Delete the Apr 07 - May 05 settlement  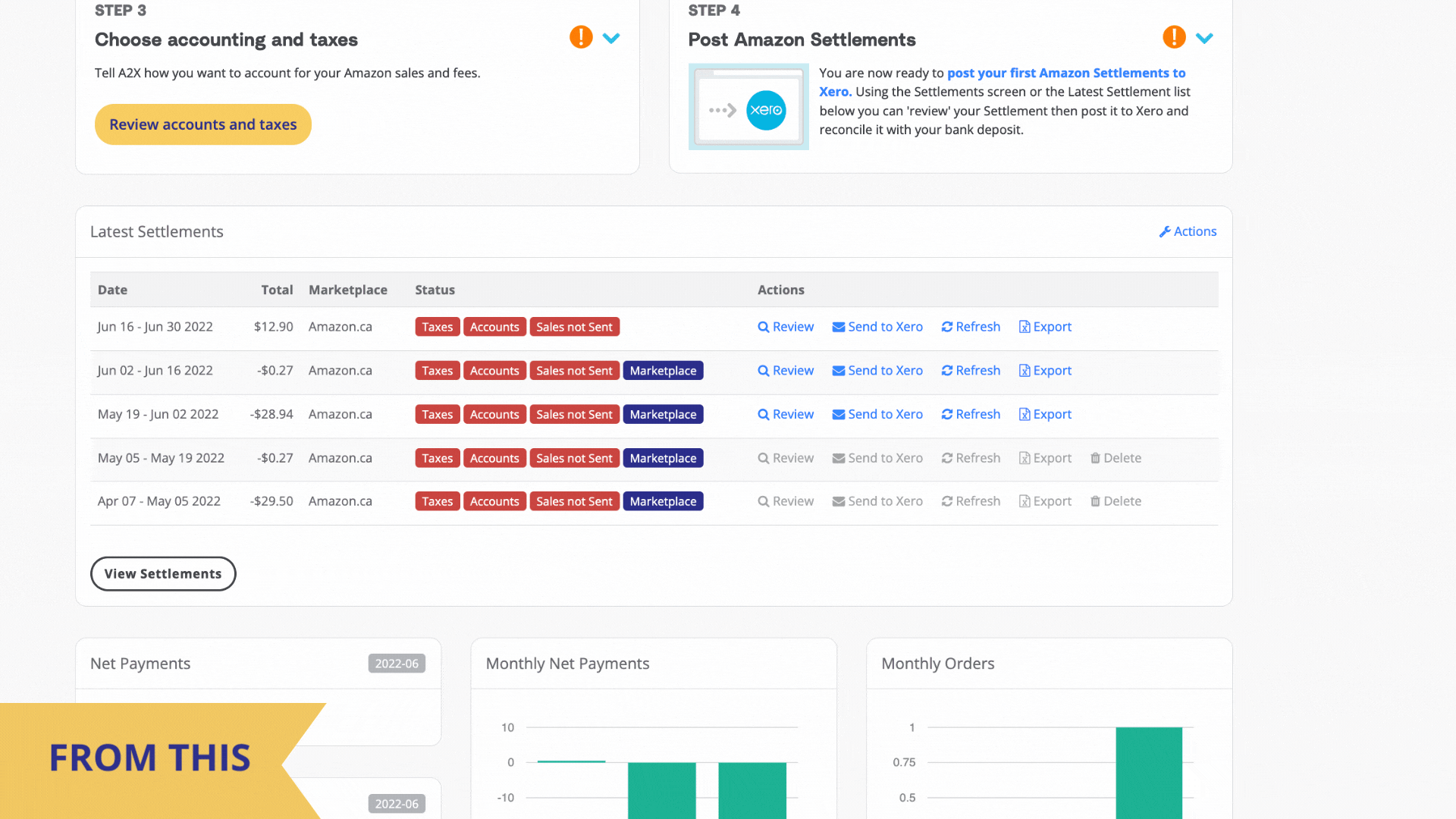click(1116, 501)
